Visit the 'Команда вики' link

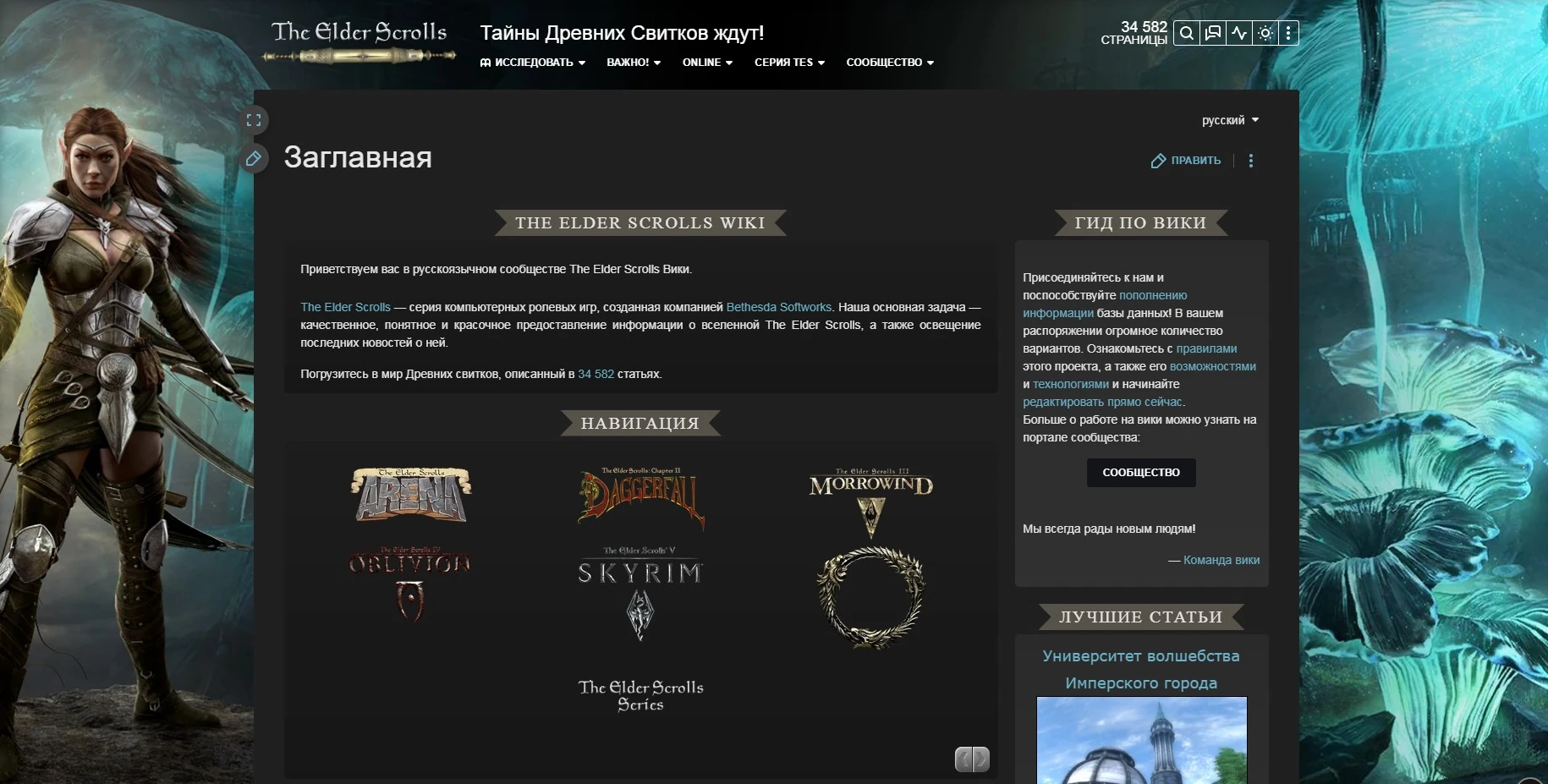click(1221, 560)
